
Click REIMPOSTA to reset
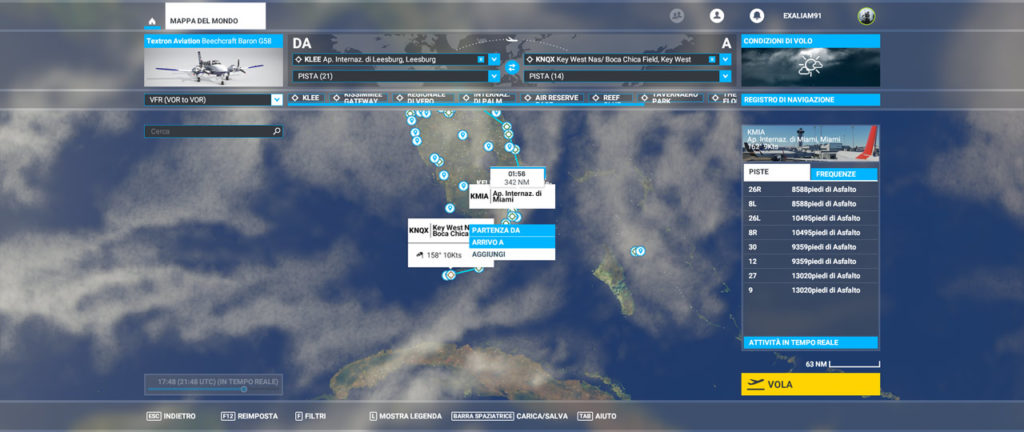[249, 416]
